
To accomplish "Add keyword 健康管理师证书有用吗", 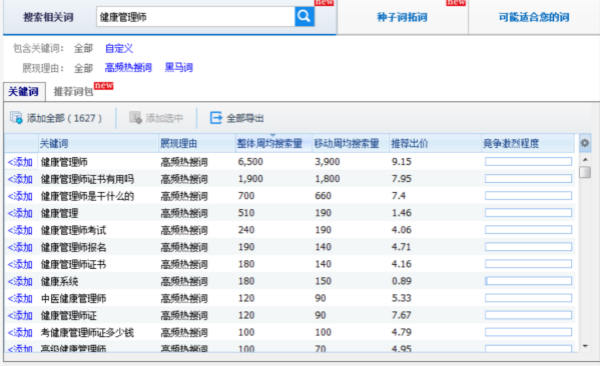I will 20,179.
